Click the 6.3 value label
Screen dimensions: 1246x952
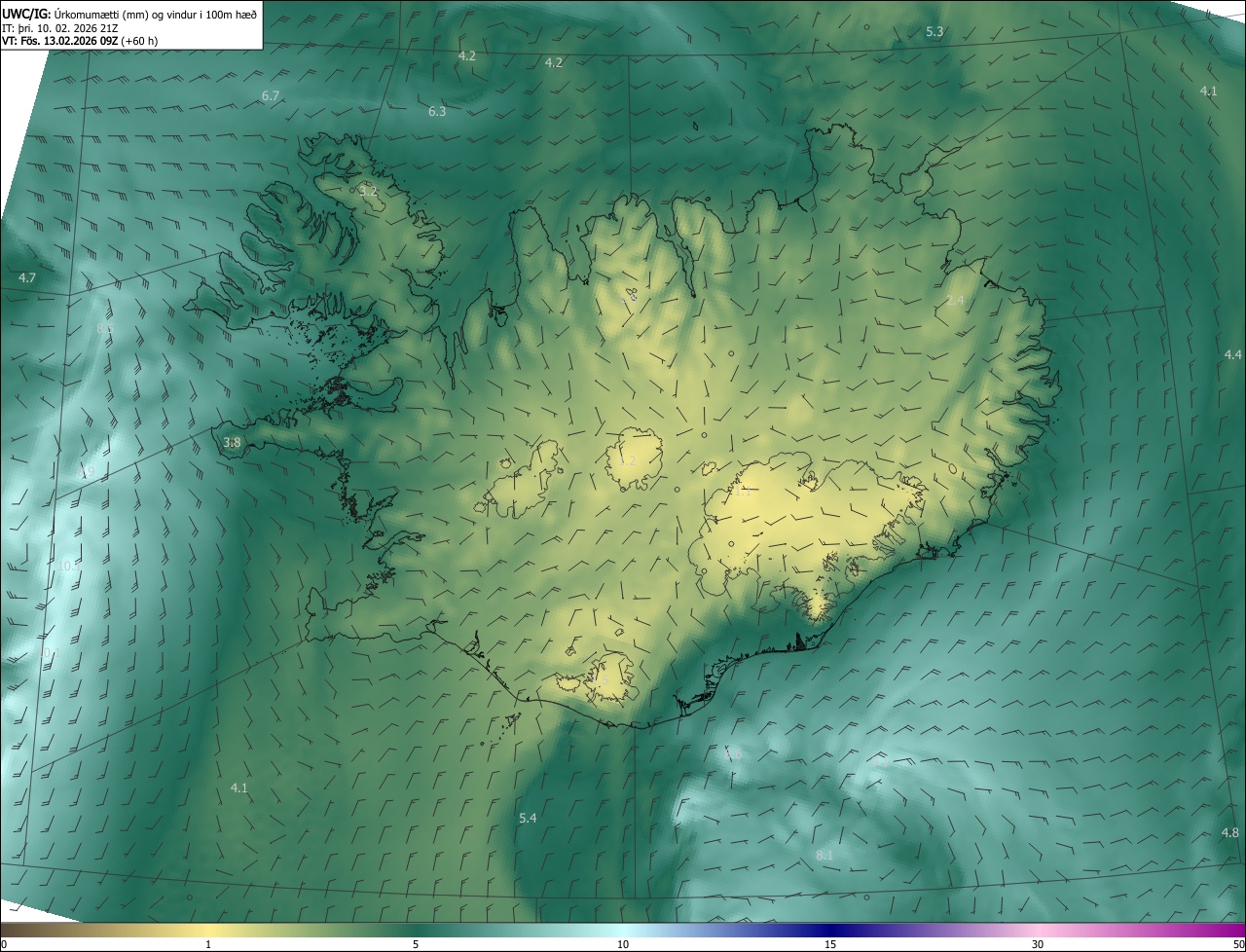[x=437, y=111]
